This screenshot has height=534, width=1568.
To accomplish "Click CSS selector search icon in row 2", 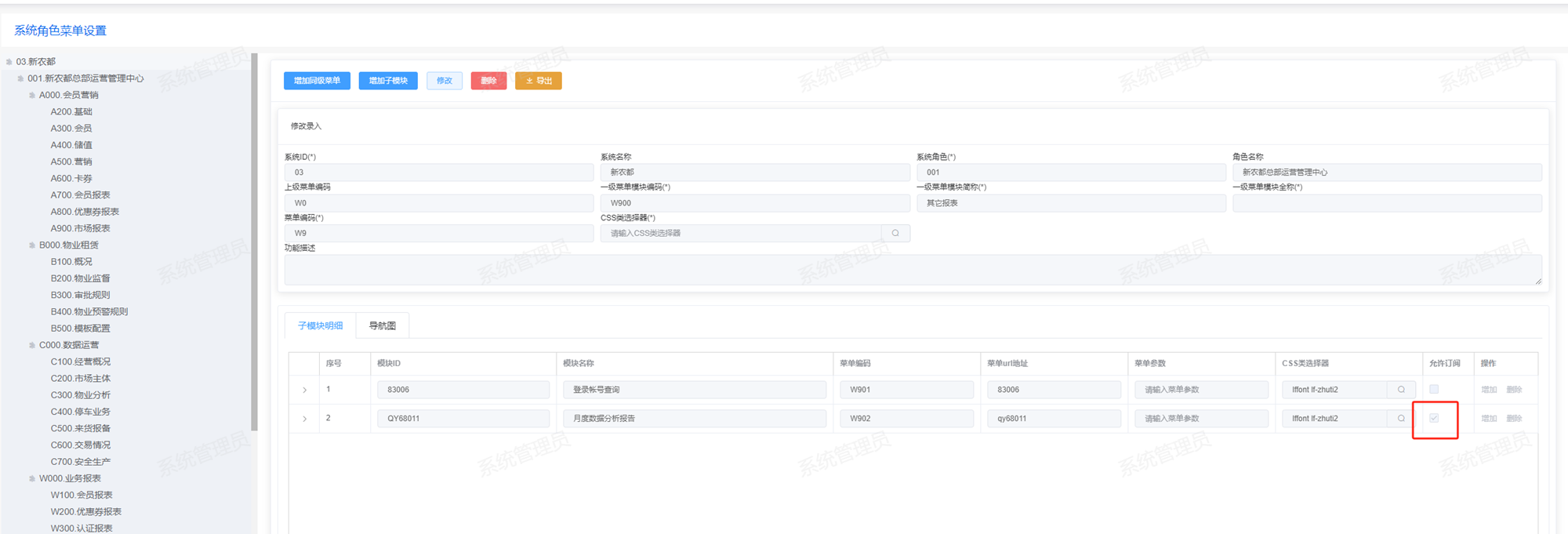I will click(x=1401, y=419).
